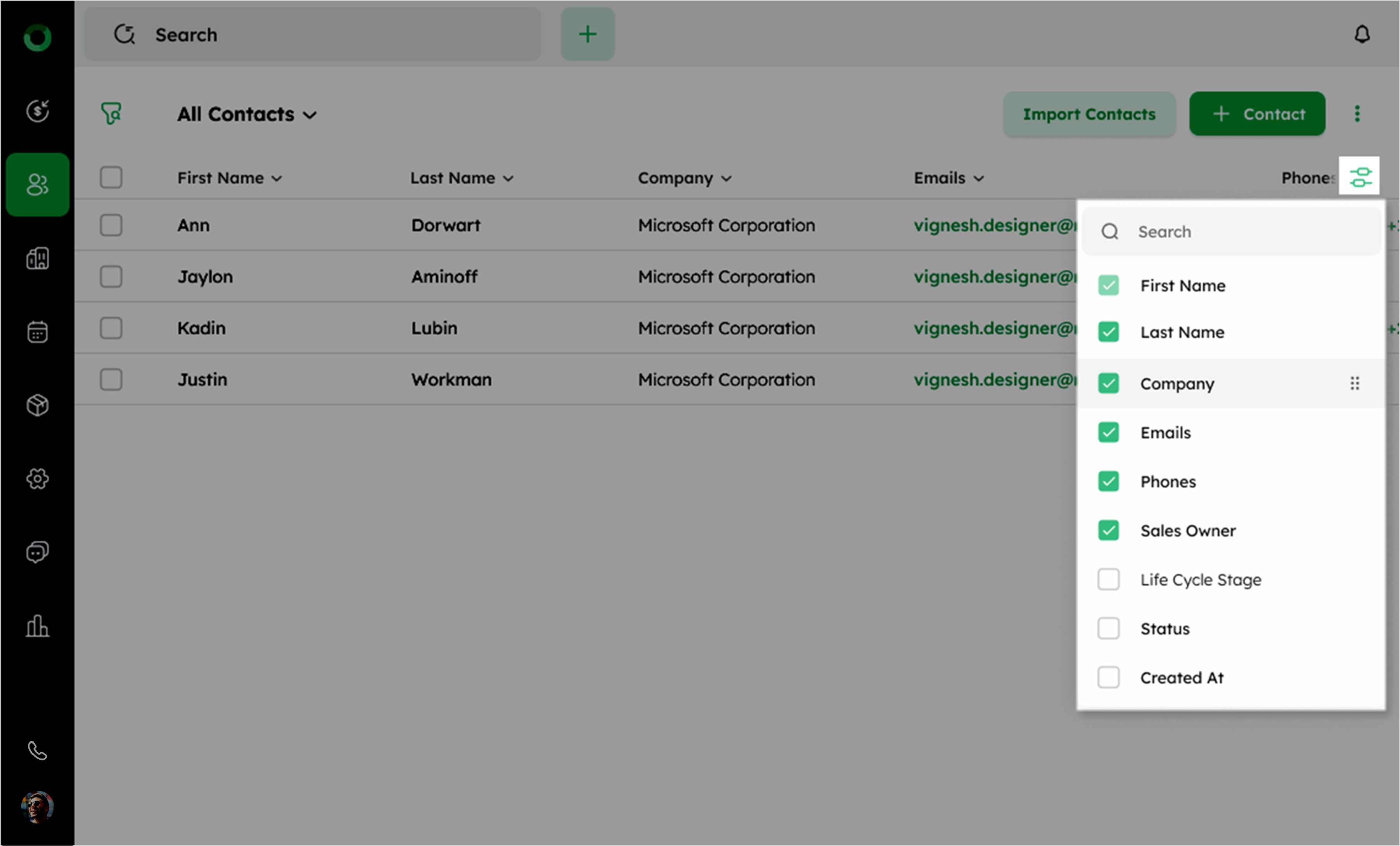
Task: Select the Status option in column list
Action: 1165,629
